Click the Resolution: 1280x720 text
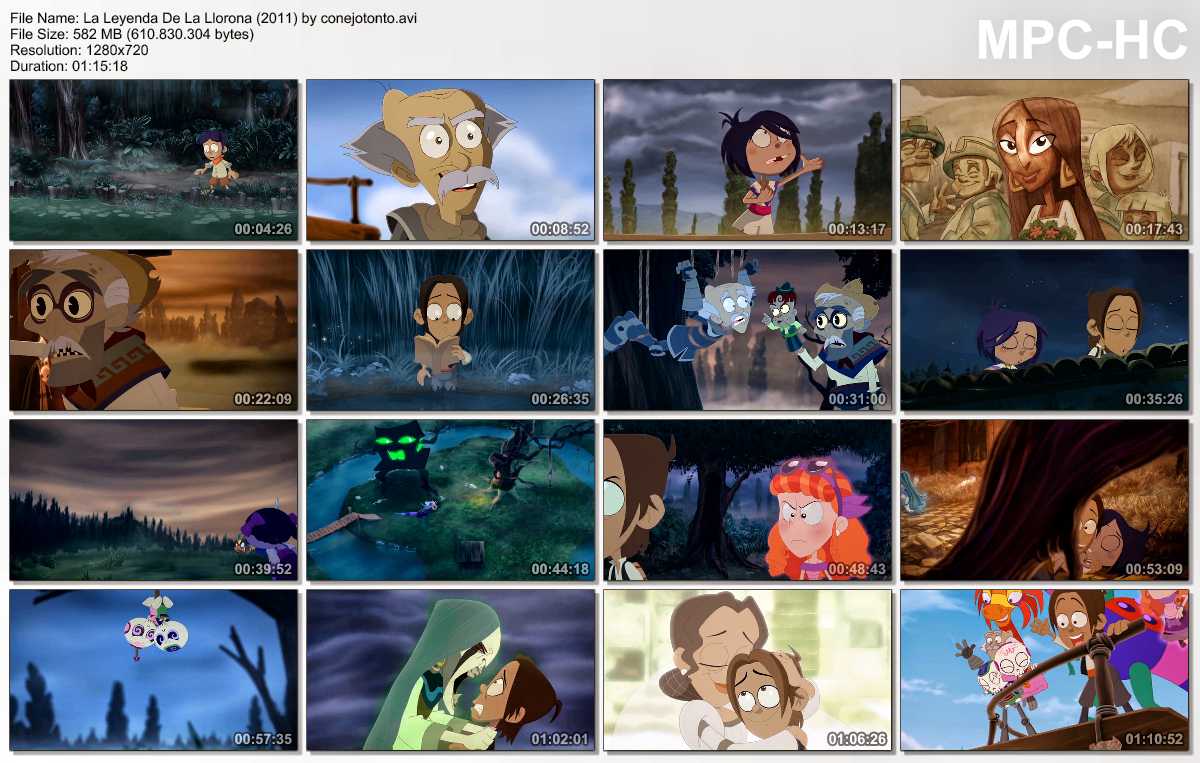 pos(79,49)
